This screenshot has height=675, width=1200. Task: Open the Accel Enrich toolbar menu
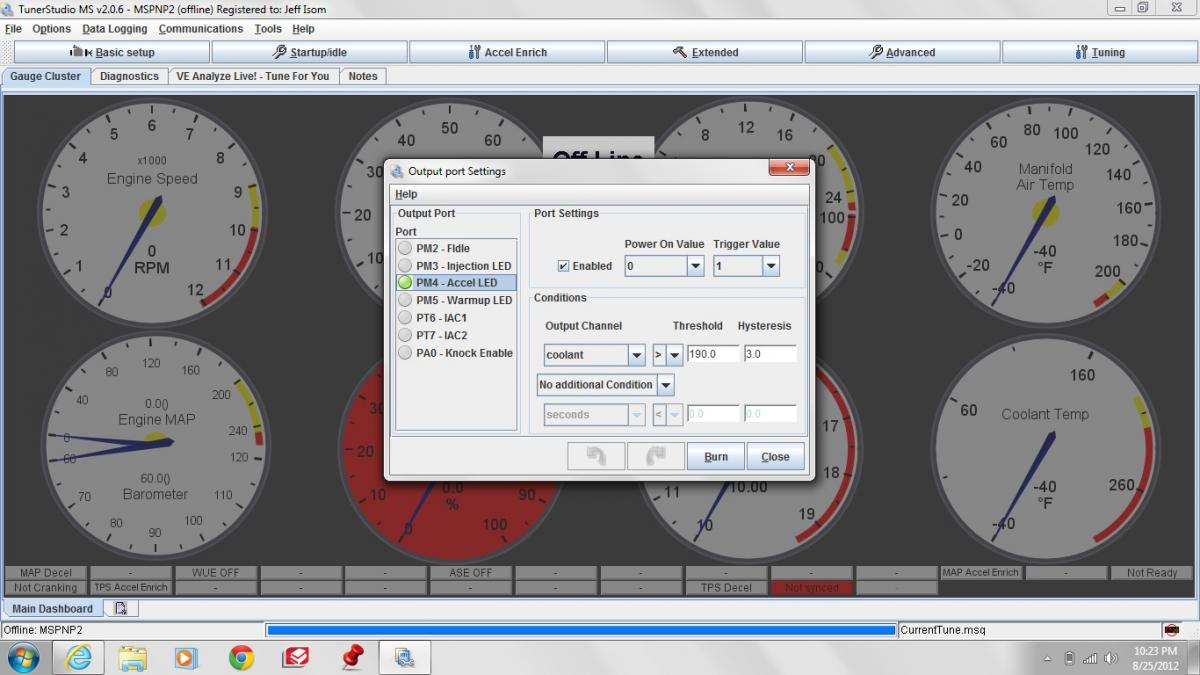[507, 52]
